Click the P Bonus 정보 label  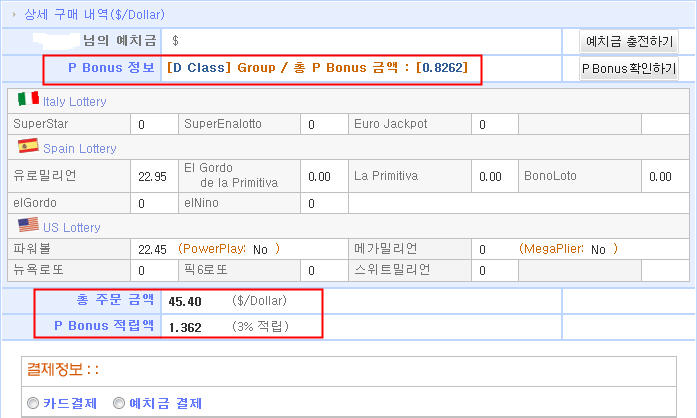coord(111,68)
